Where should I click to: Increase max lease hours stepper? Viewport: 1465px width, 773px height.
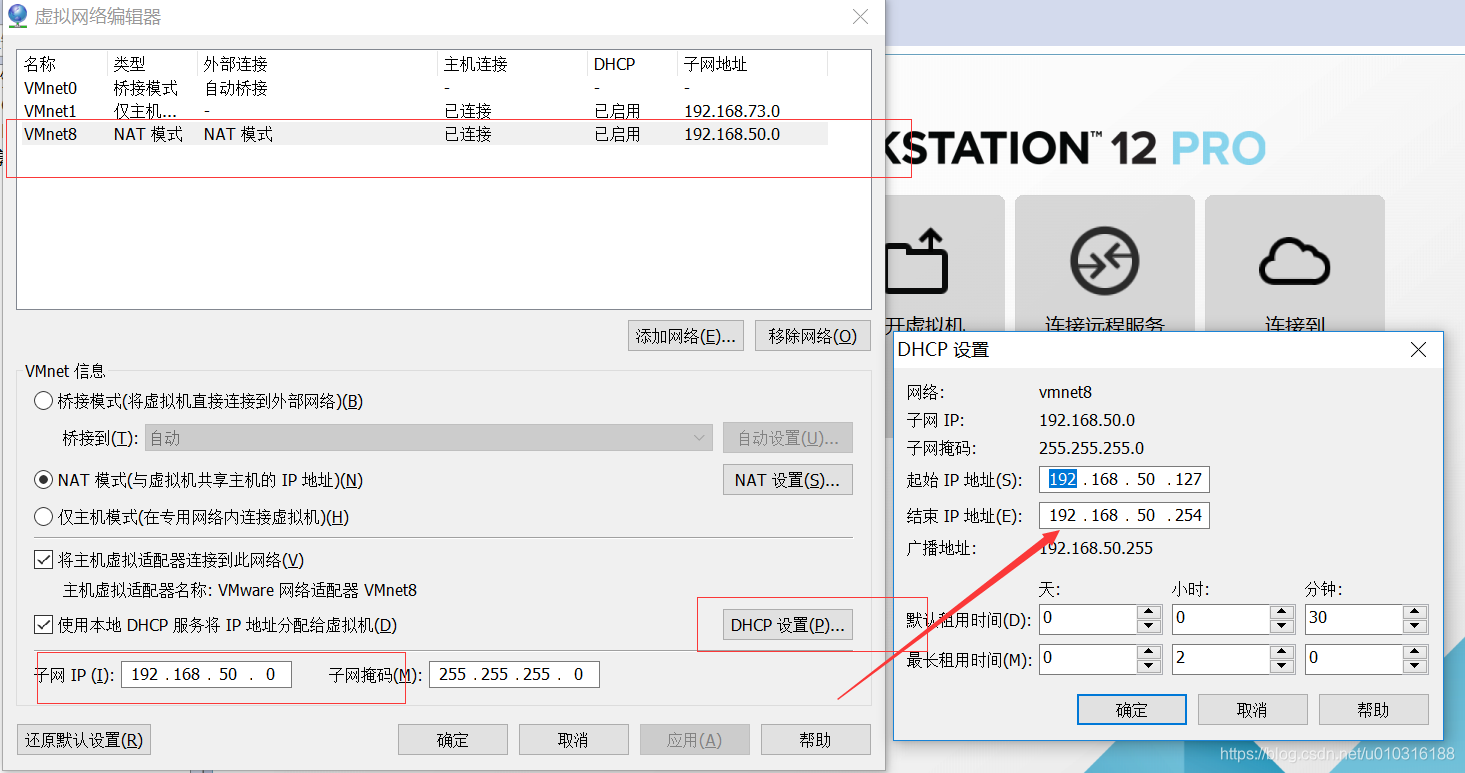(x=1282, y=652)
